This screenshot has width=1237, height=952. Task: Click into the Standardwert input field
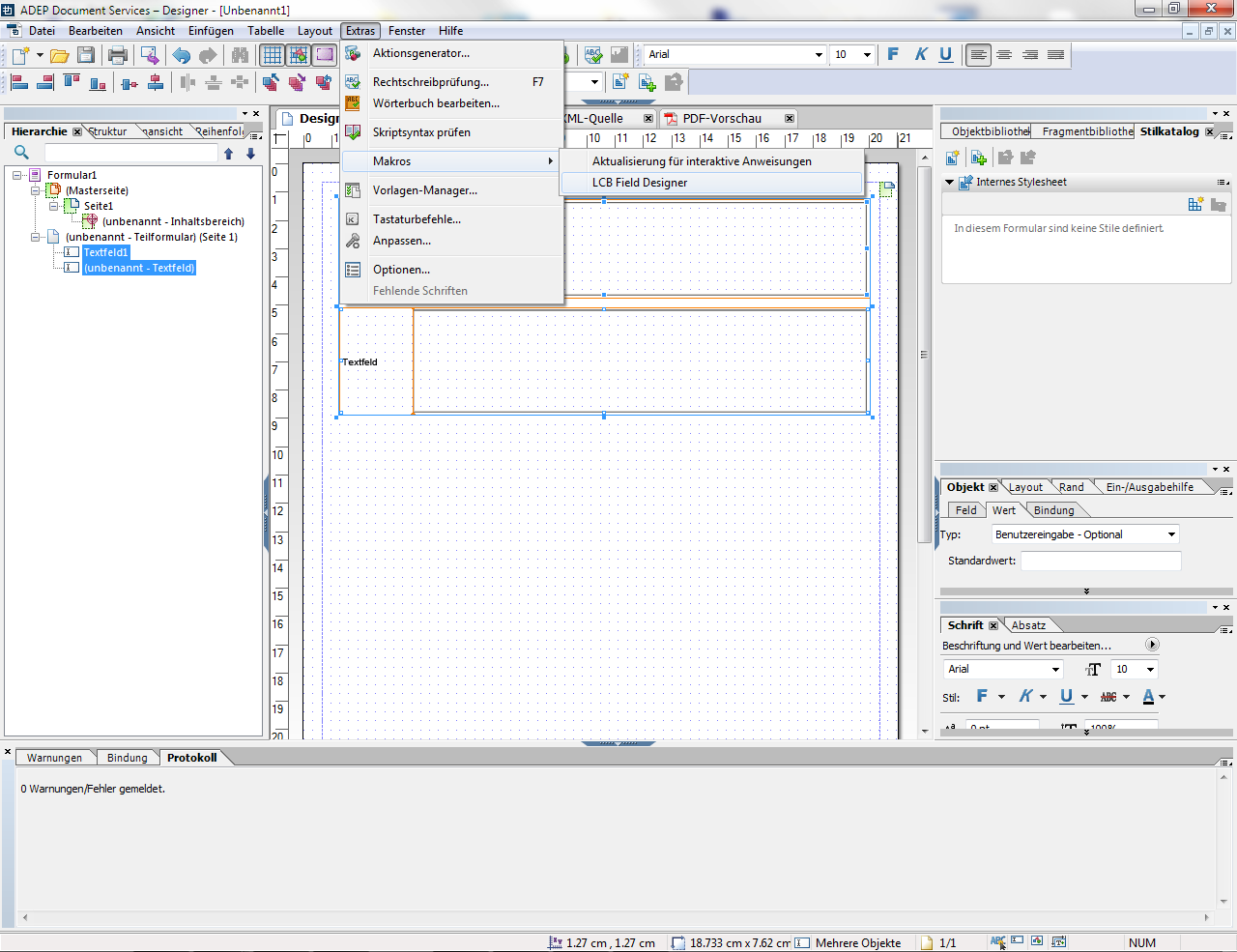click(x=1101, y=561)
